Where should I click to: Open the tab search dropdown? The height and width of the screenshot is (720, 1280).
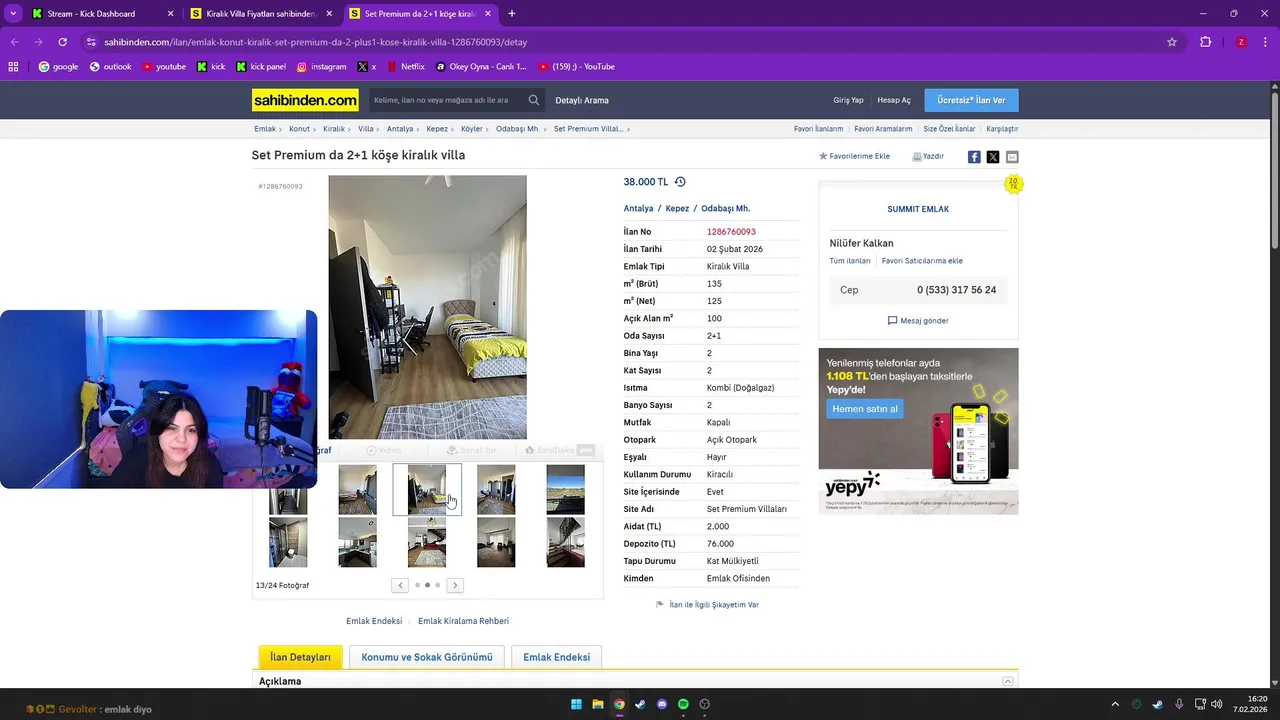click(13, 14)
